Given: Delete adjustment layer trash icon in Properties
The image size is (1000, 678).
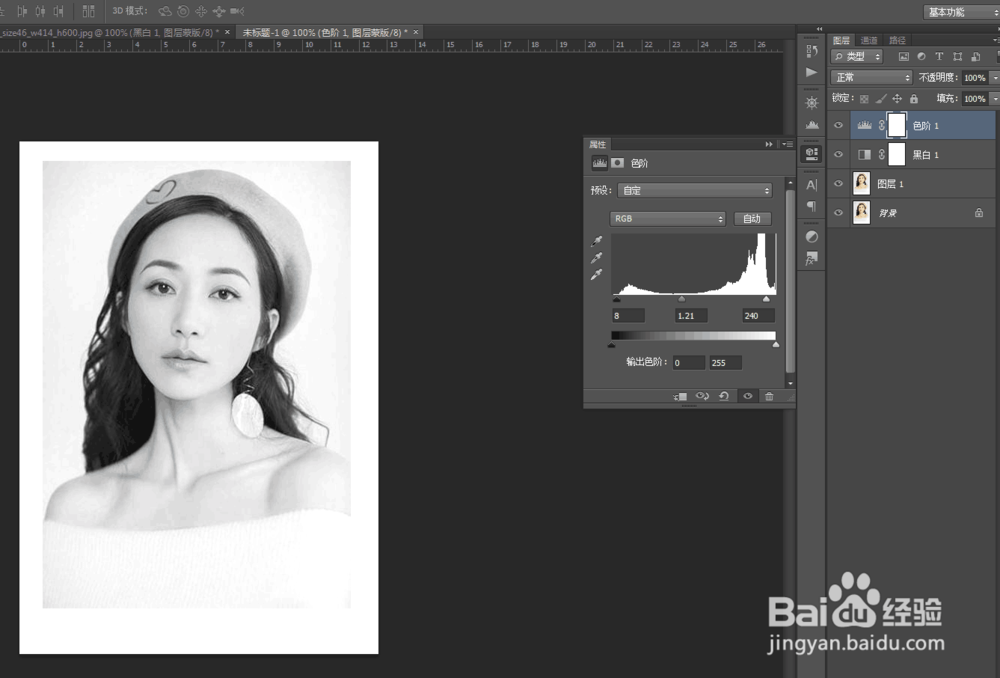Looking at the screenshot, I should pyautogui.click(x=769, y=396).
